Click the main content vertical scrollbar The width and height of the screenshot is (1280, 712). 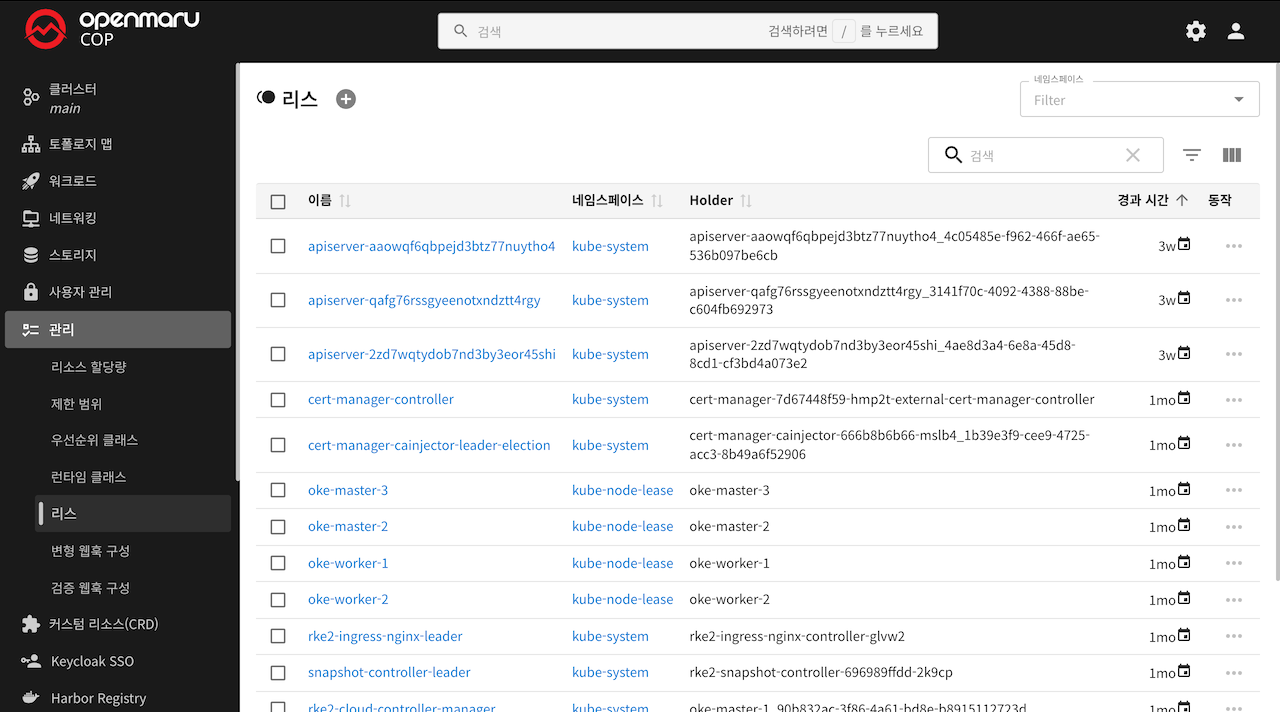click(x=1276, y=320)
